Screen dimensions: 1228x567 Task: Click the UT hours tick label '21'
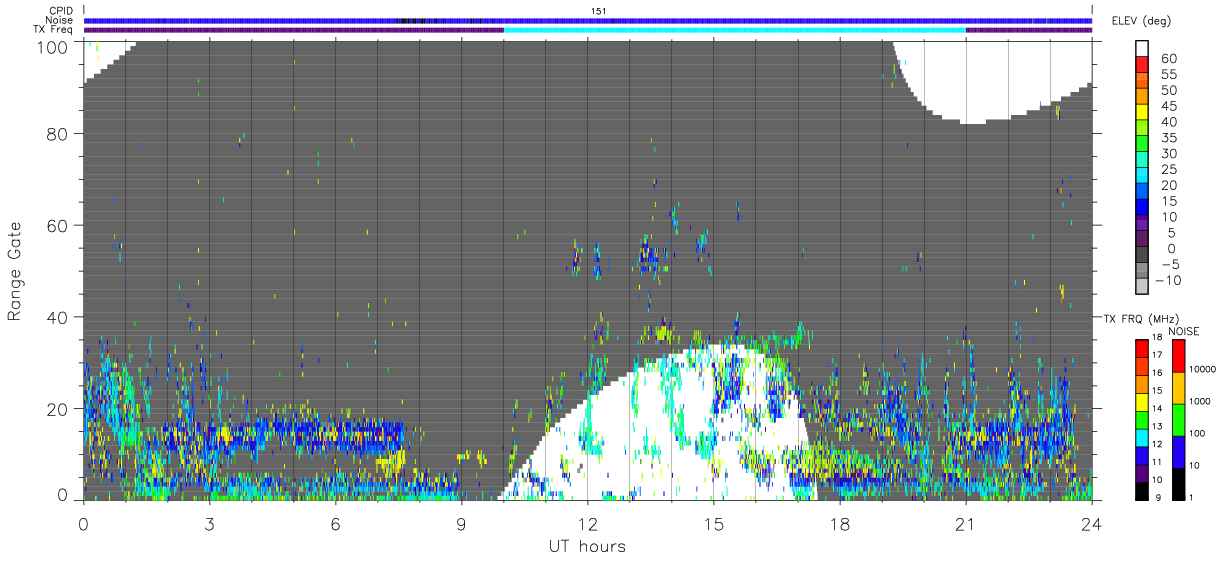click(x=965, y=523)
